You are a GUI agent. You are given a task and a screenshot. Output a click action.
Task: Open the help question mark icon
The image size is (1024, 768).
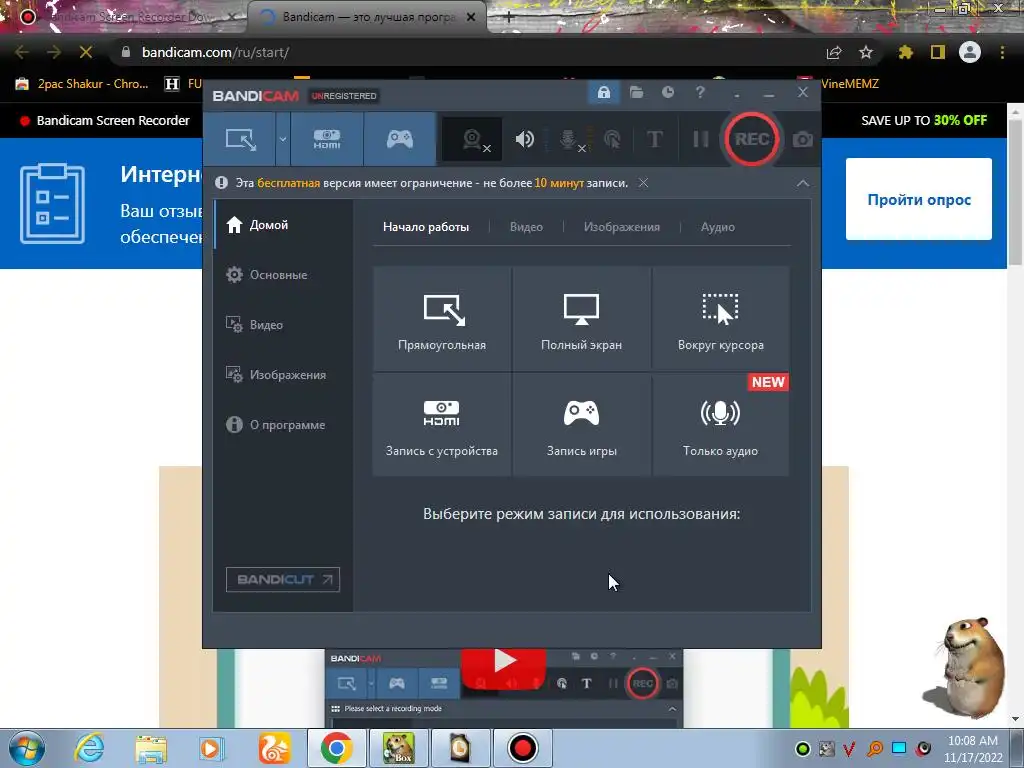(700, 93)
